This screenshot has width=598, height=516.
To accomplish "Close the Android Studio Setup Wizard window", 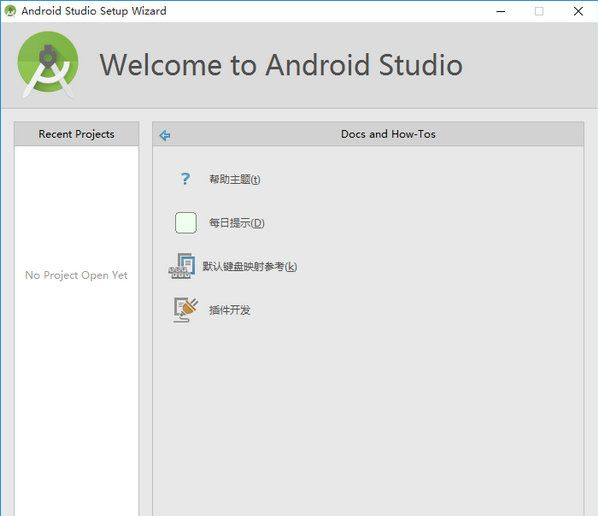I will coord(578,11).
